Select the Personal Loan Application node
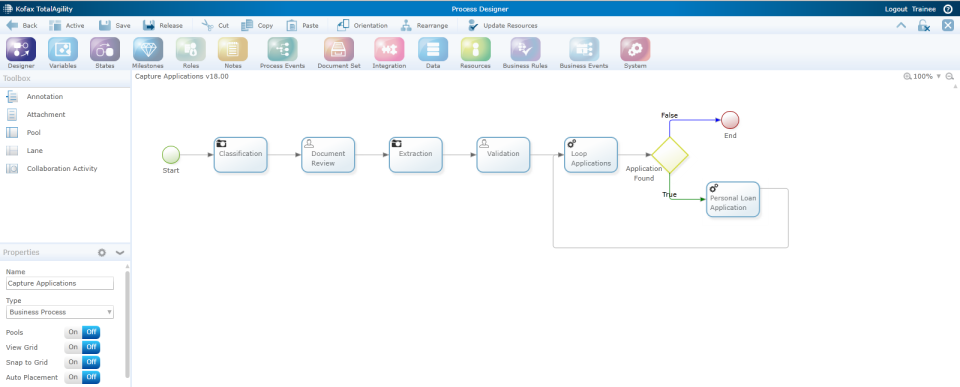This screenshot has height=387, width=960. click(x=733, y=199)
